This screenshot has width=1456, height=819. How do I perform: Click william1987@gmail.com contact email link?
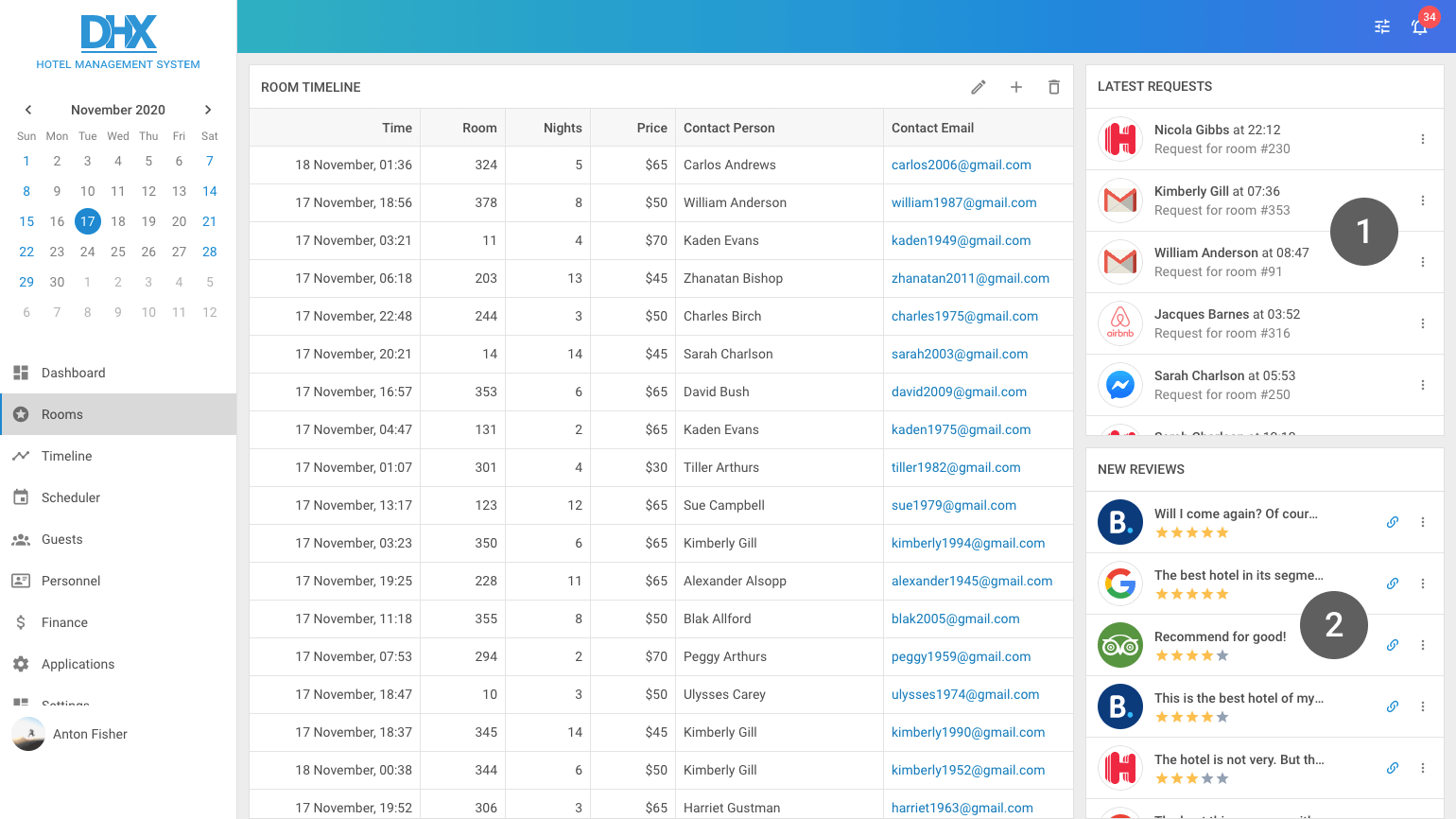click(x=963, y=202)
